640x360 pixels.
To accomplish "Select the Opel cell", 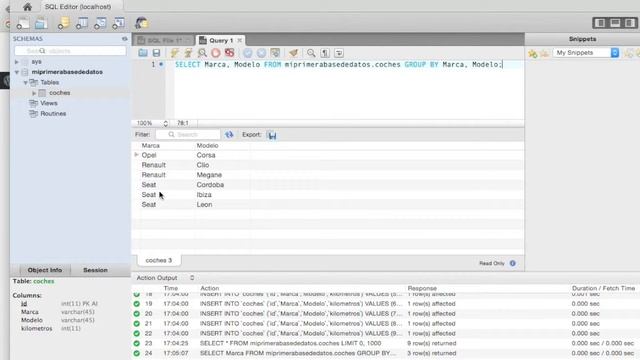I will coord(149,155).
